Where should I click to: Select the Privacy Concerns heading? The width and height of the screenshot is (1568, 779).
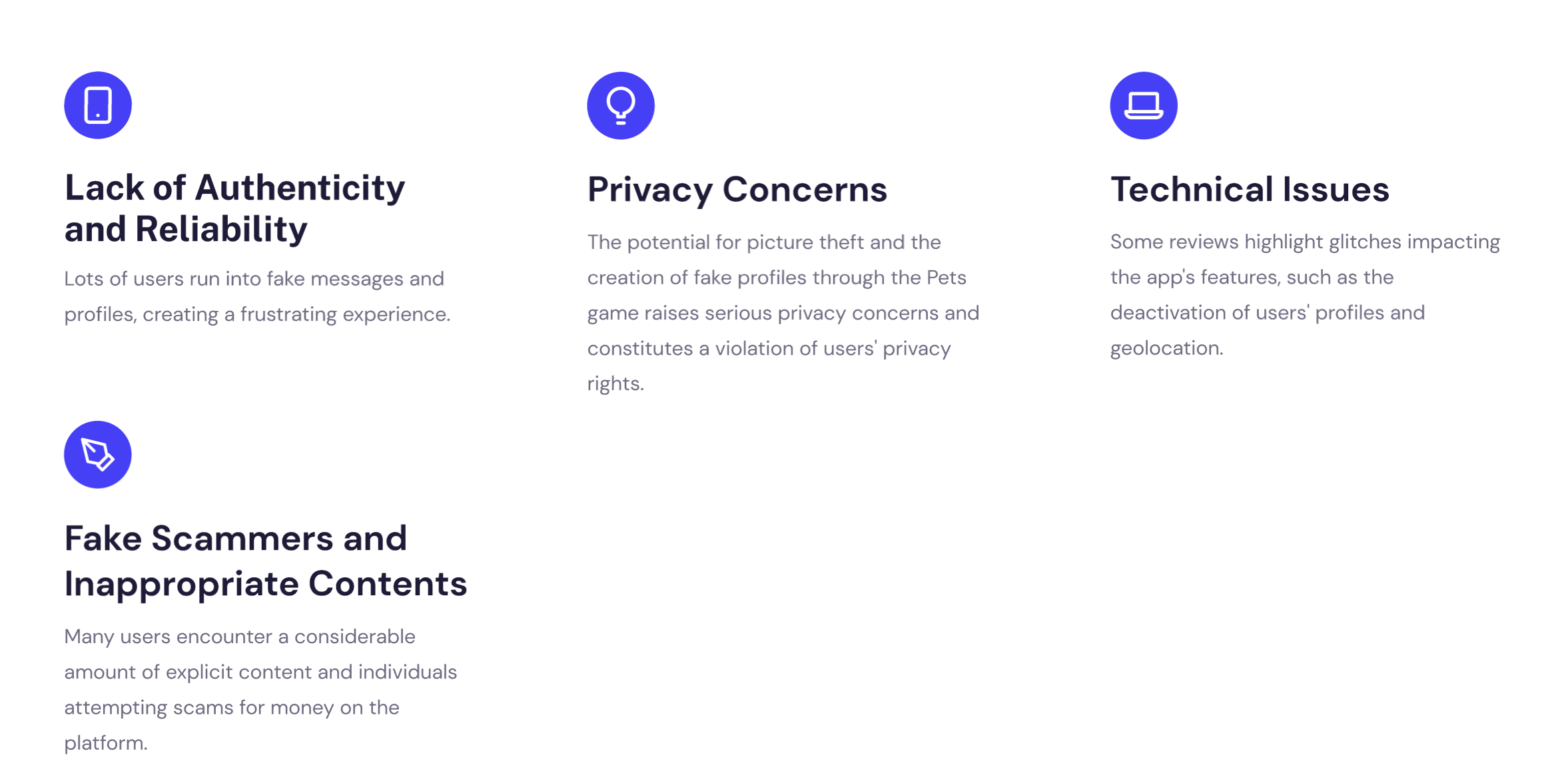737,190
